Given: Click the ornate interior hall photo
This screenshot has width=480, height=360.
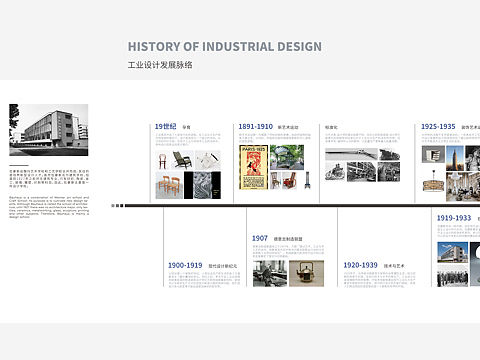Looking at the screenshot, I should click(x=463, y=187).
